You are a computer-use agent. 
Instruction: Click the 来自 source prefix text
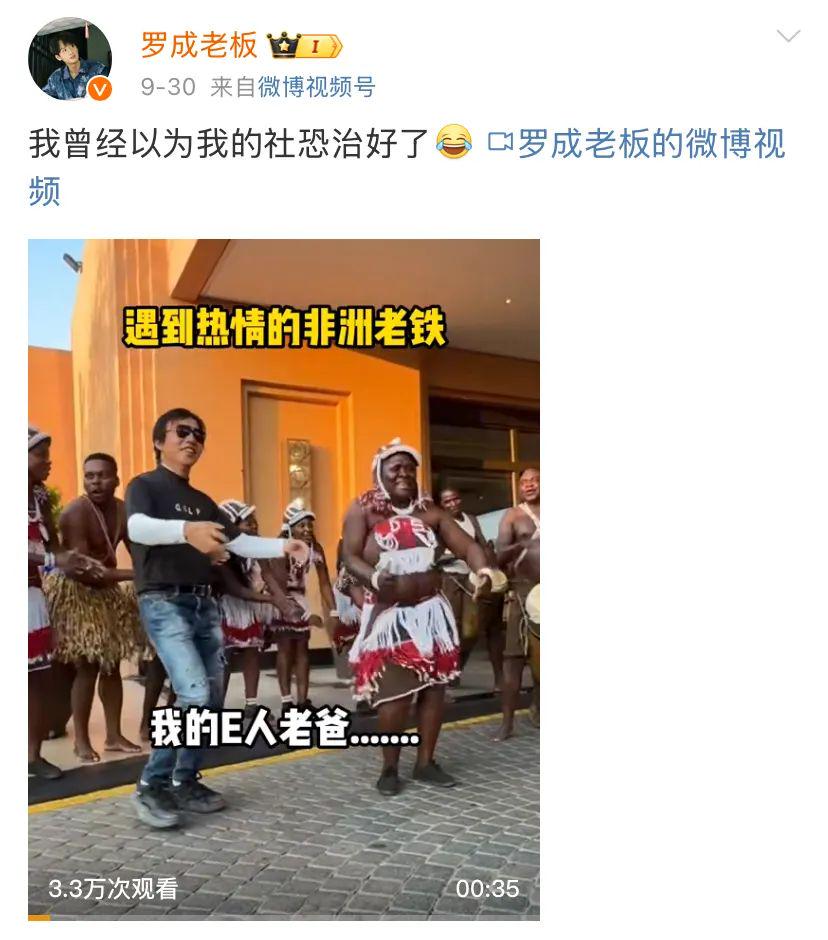point(234,87)
